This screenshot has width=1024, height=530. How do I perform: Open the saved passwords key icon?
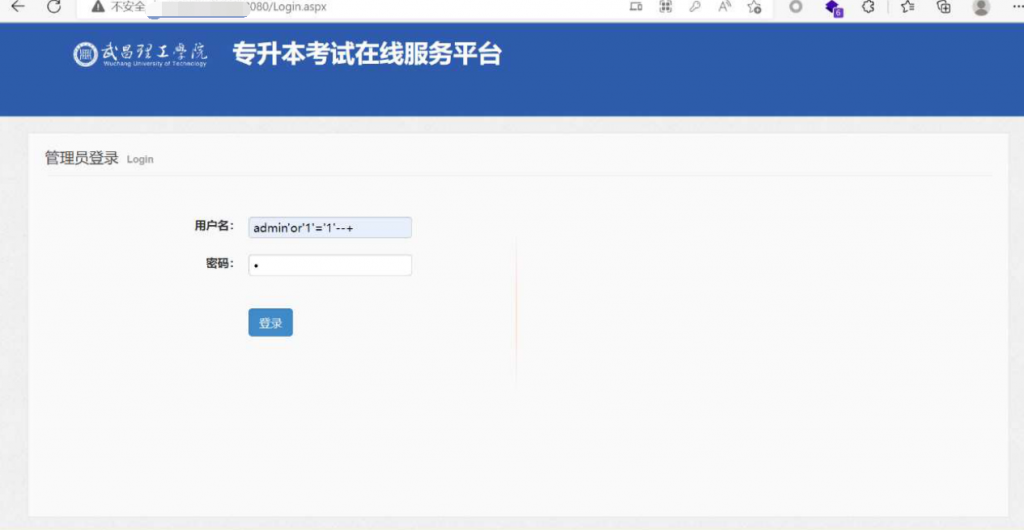695,7
